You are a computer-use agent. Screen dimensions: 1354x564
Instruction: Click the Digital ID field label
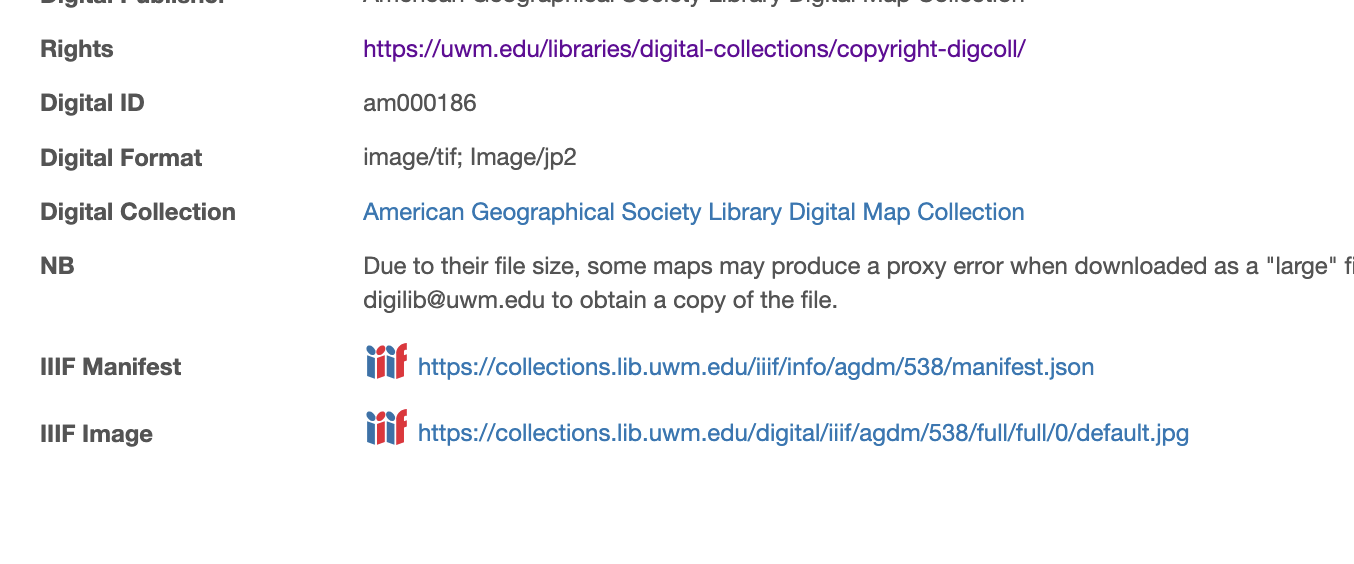92,103
